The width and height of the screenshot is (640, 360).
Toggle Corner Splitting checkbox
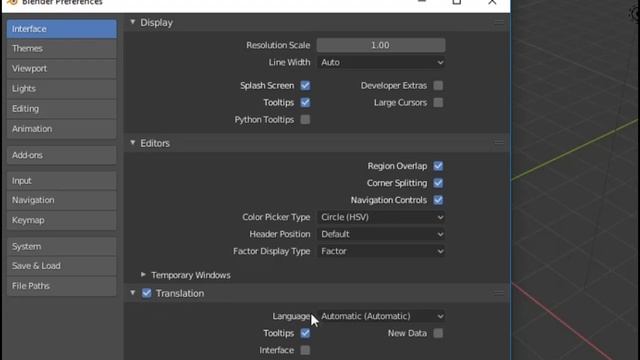[x=438, y=183]
